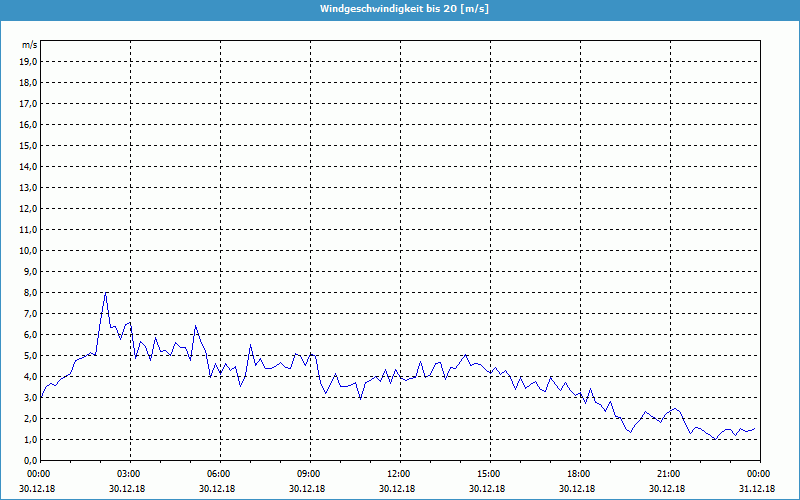
Task: Click the m/s unit label above the y-axis
Action: [29, 45]
